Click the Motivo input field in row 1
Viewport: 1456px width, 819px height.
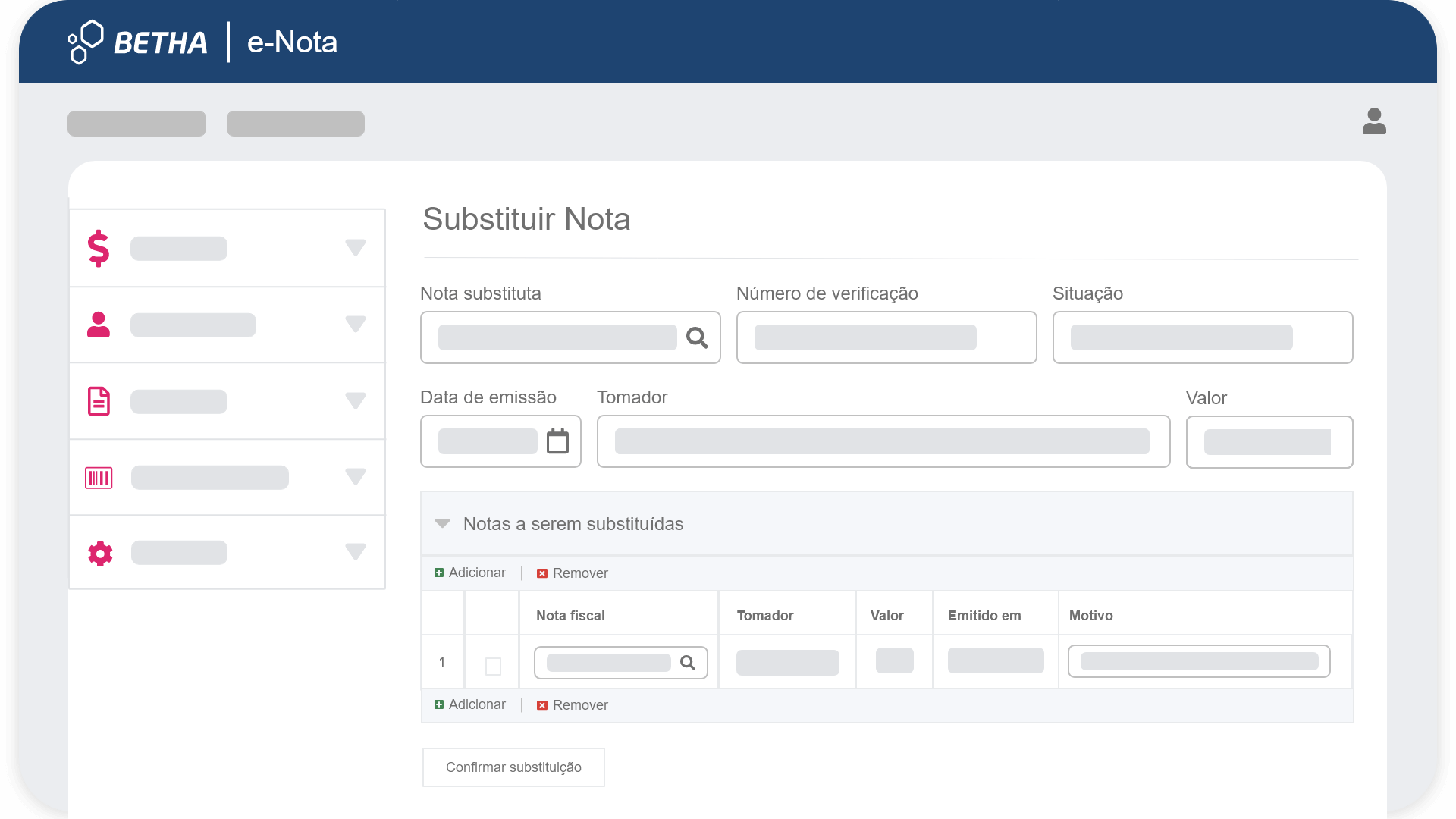1198,661
